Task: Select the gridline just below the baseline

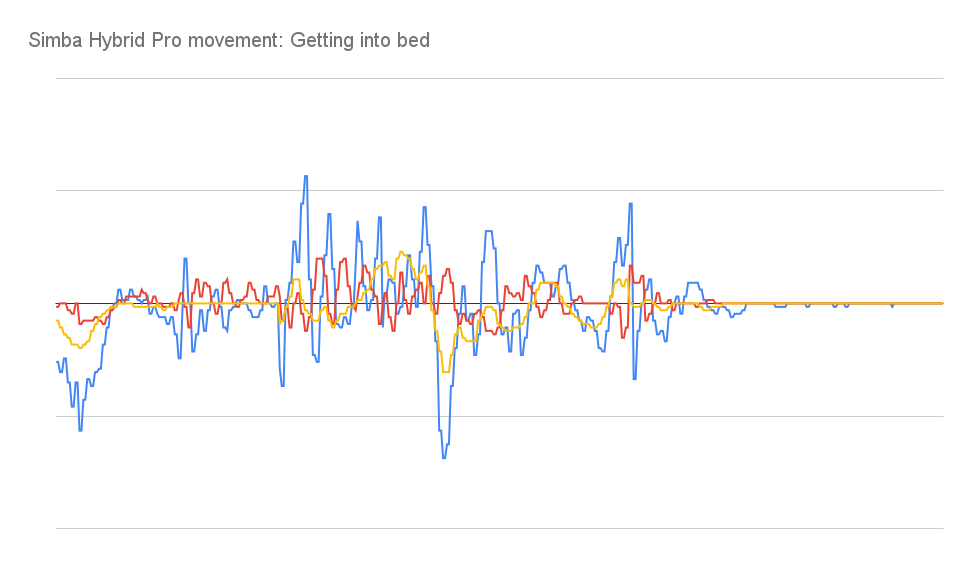Action: (499, 416)
